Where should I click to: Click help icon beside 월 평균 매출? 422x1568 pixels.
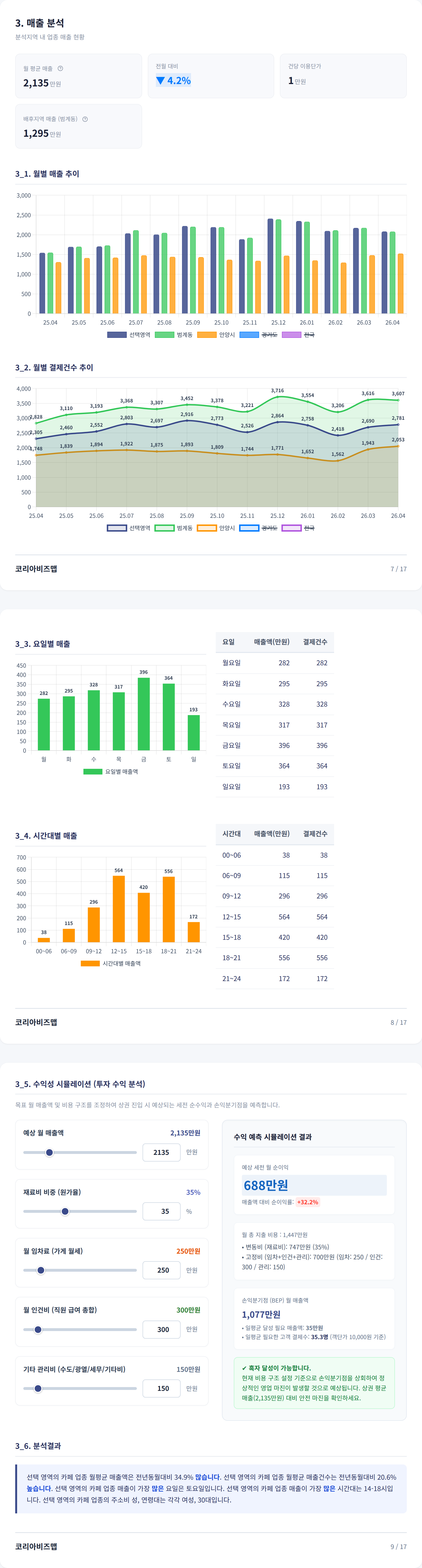click(x=60, y=68)
